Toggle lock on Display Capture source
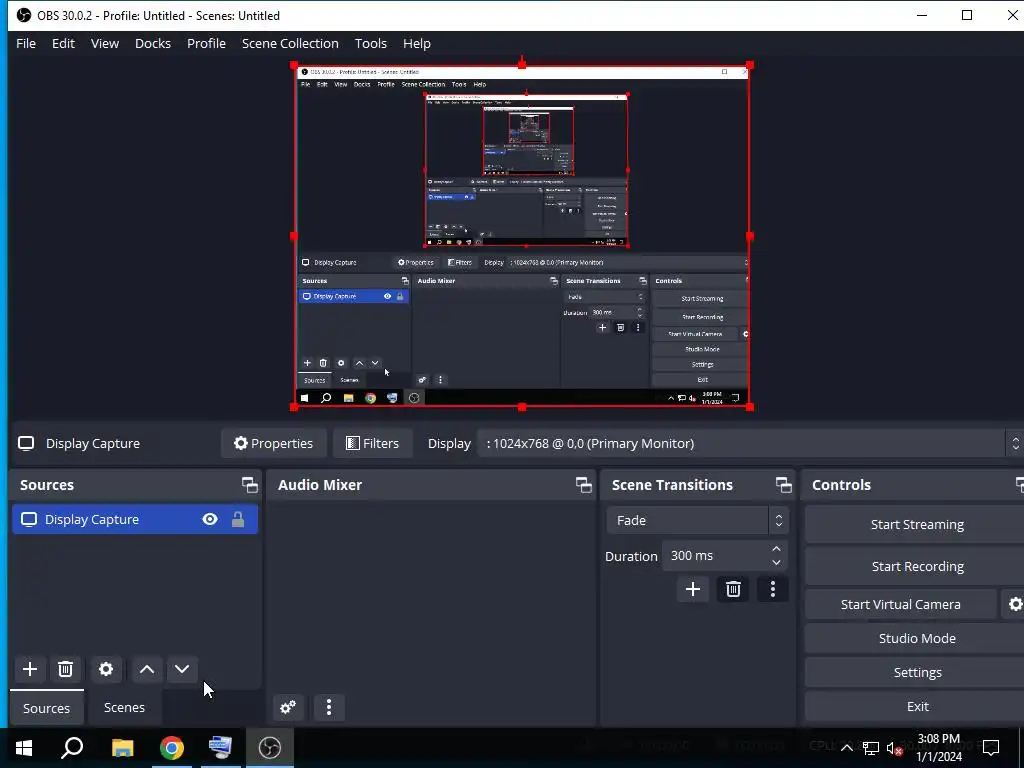This screenshot has width=1024, height=768. pos(238,519)
